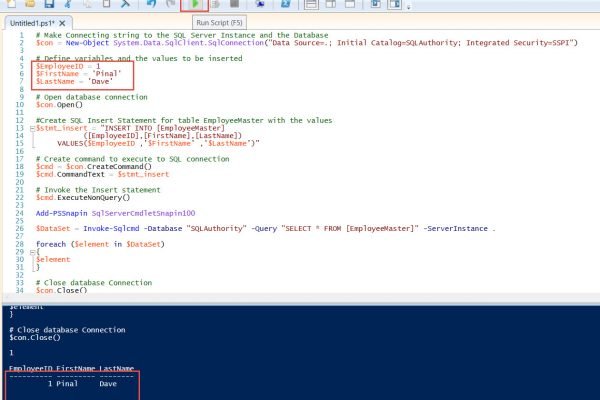
Task: Click the Show Command Window icon
Action: (x=375, y=4)
